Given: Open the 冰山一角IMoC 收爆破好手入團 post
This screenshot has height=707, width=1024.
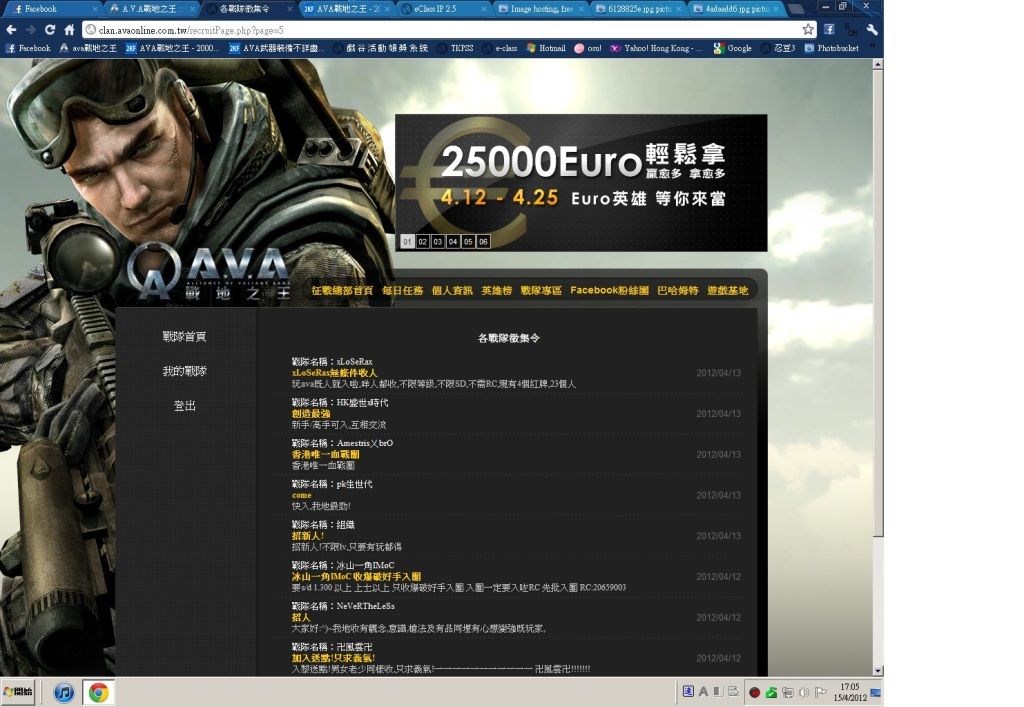Looking at the screenshot, I should click(356, 577).
